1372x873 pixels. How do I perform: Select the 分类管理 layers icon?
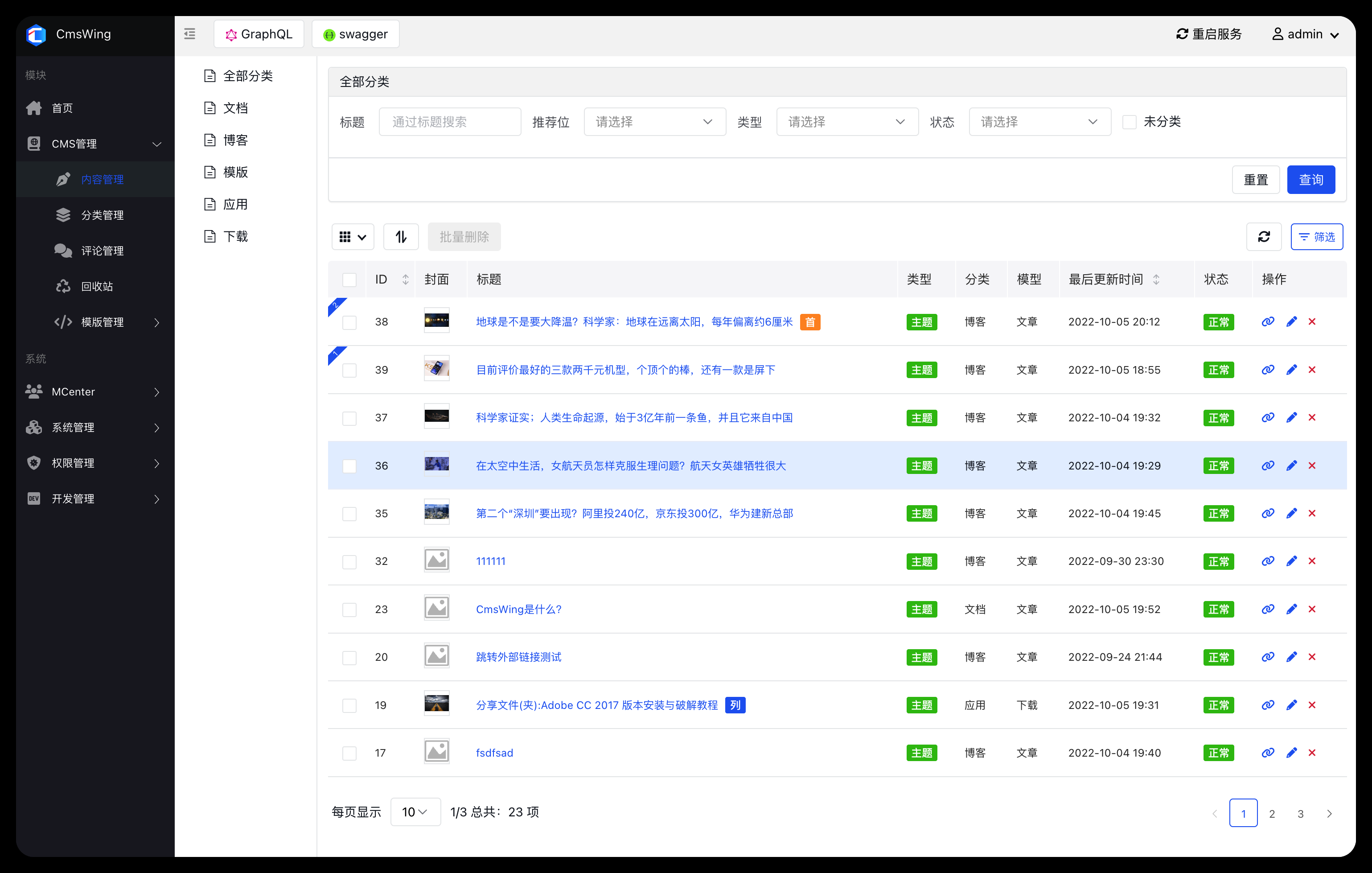(63, 215)
